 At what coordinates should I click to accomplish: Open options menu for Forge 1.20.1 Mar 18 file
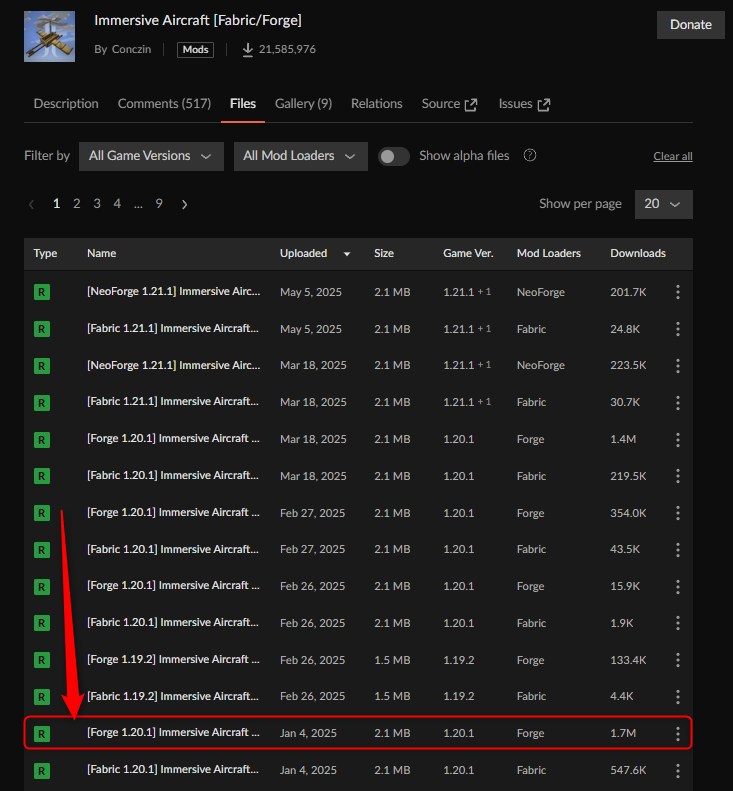click(678, 439)
